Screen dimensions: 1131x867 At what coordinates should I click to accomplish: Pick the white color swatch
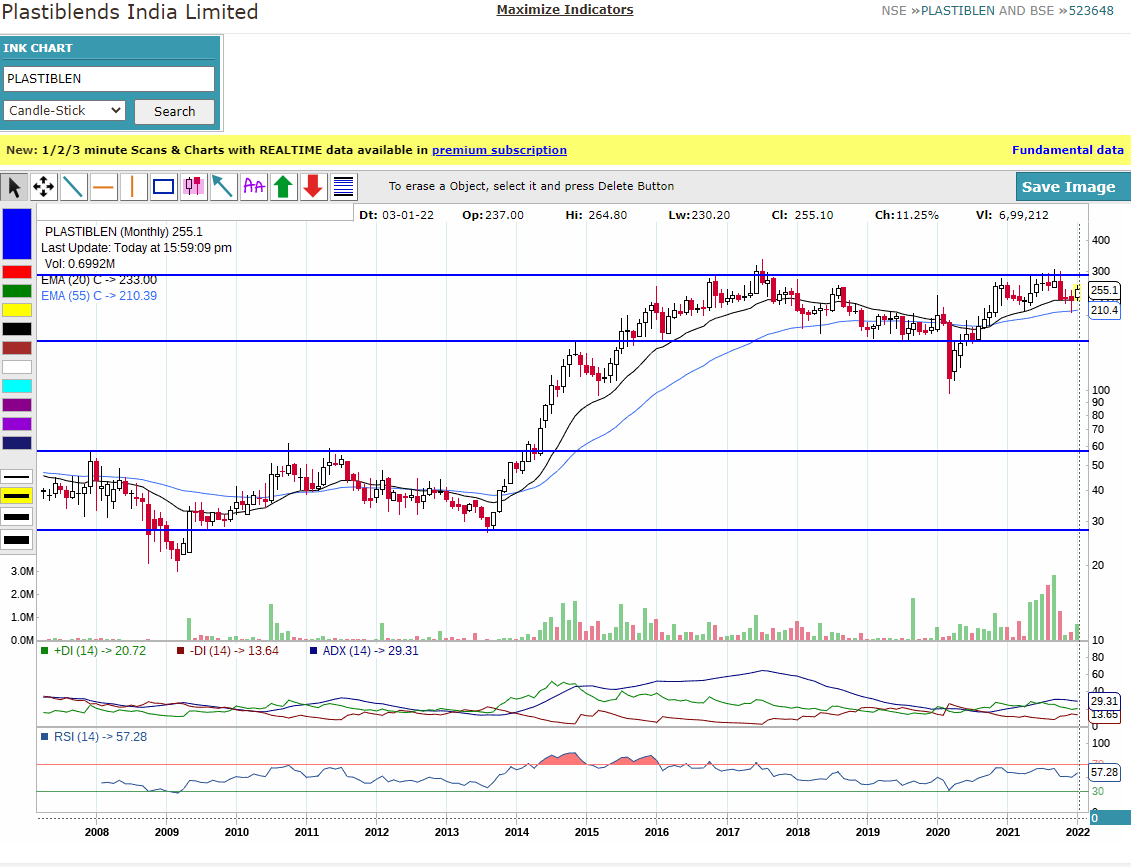click(x=17, y=367)
